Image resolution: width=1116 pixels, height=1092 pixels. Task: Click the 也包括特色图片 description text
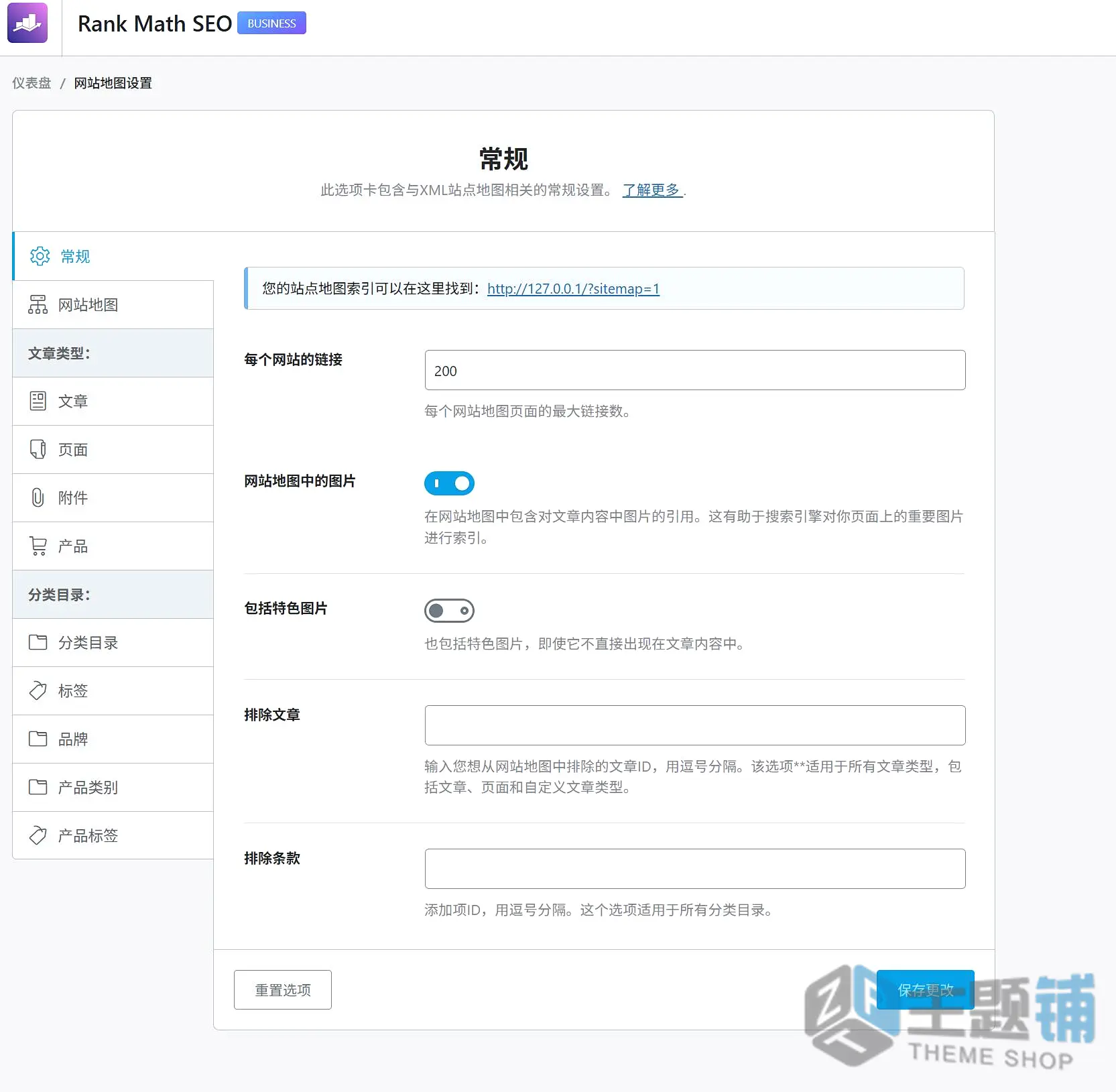click(584, 644)
